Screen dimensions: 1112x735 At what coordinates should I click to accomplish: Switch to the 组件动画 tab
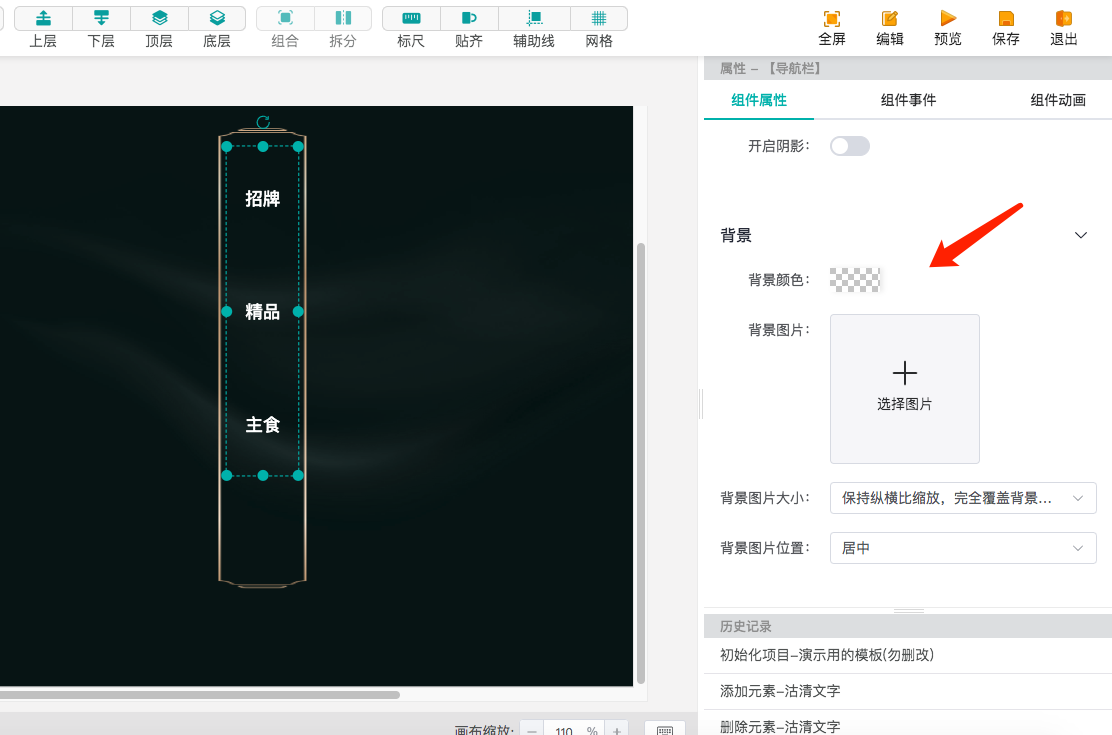[1058, 99]
